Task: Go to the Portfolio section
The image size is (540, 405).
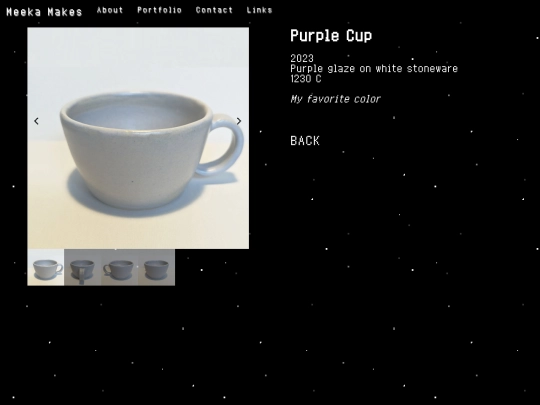Action: pyautogui.click(x=159, y=10)
